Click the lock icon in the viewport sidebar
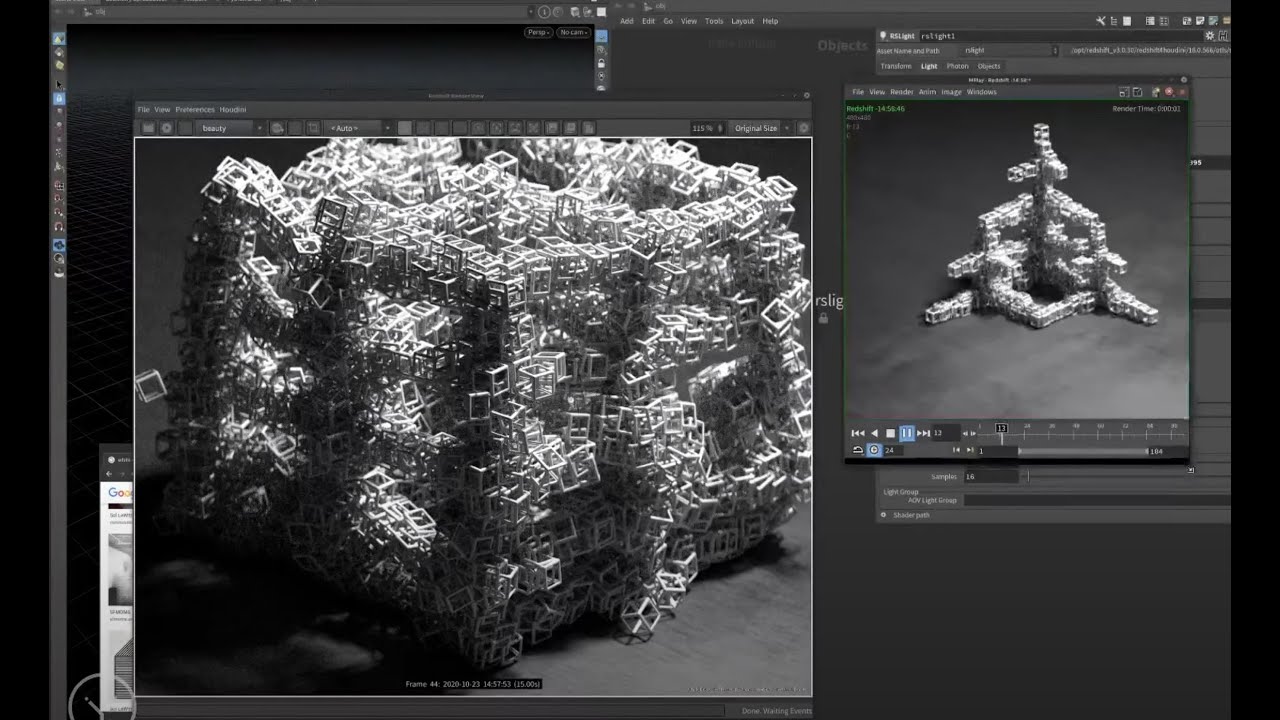The width and height of the screenshot is (1280, 720). [601, 63]
